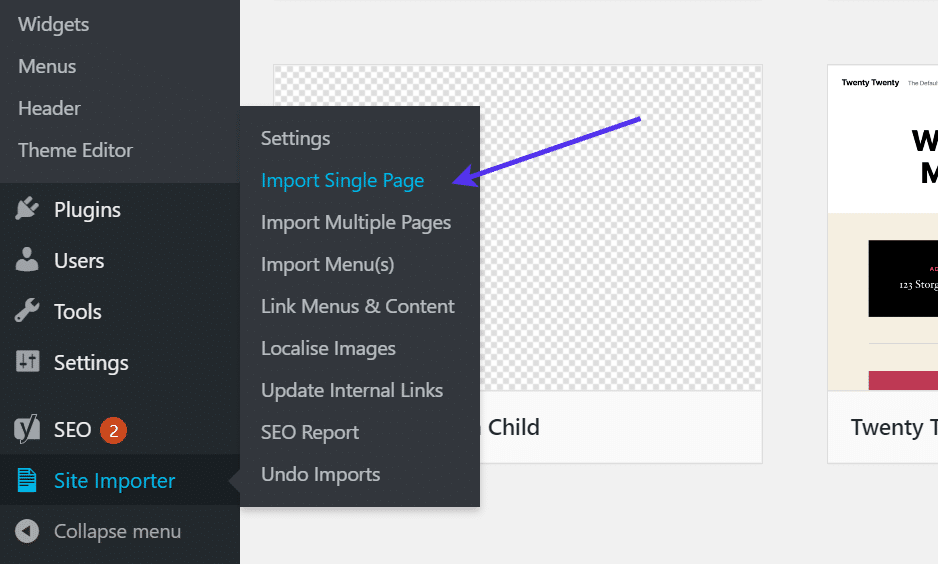This screenshot has width=938, height=564.
Task: Select the Twenty Twenty theme thumbnail
Action: tap(883, 228)
